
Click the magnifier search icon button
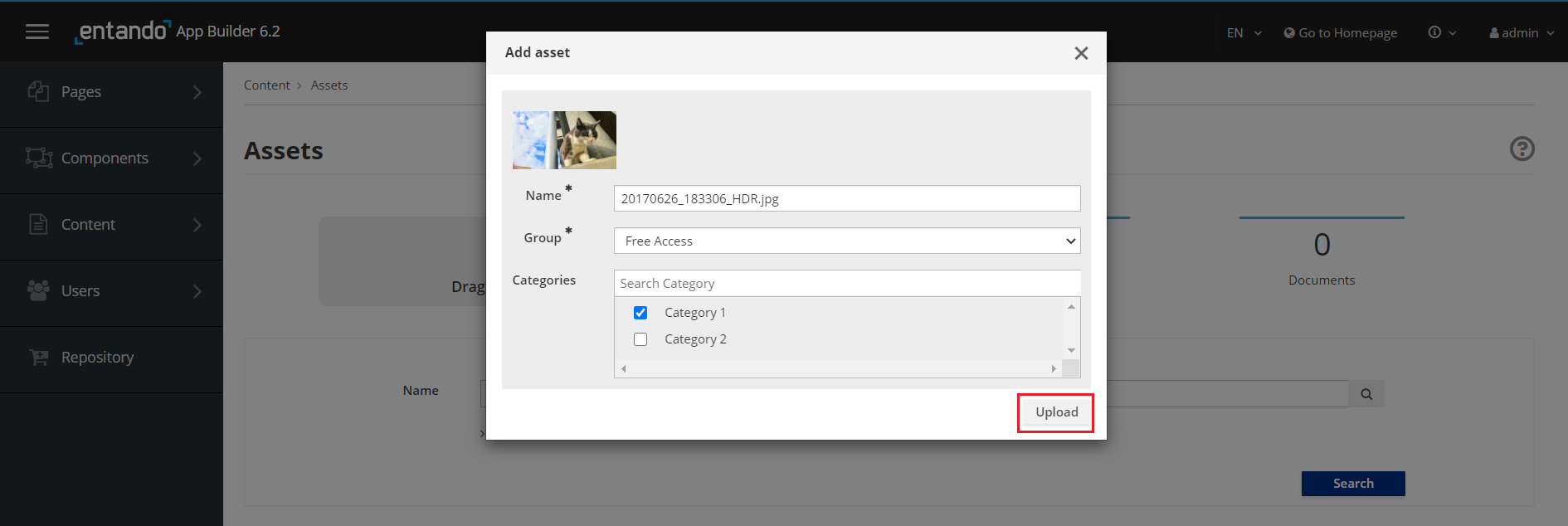[x=1366, y=394]
